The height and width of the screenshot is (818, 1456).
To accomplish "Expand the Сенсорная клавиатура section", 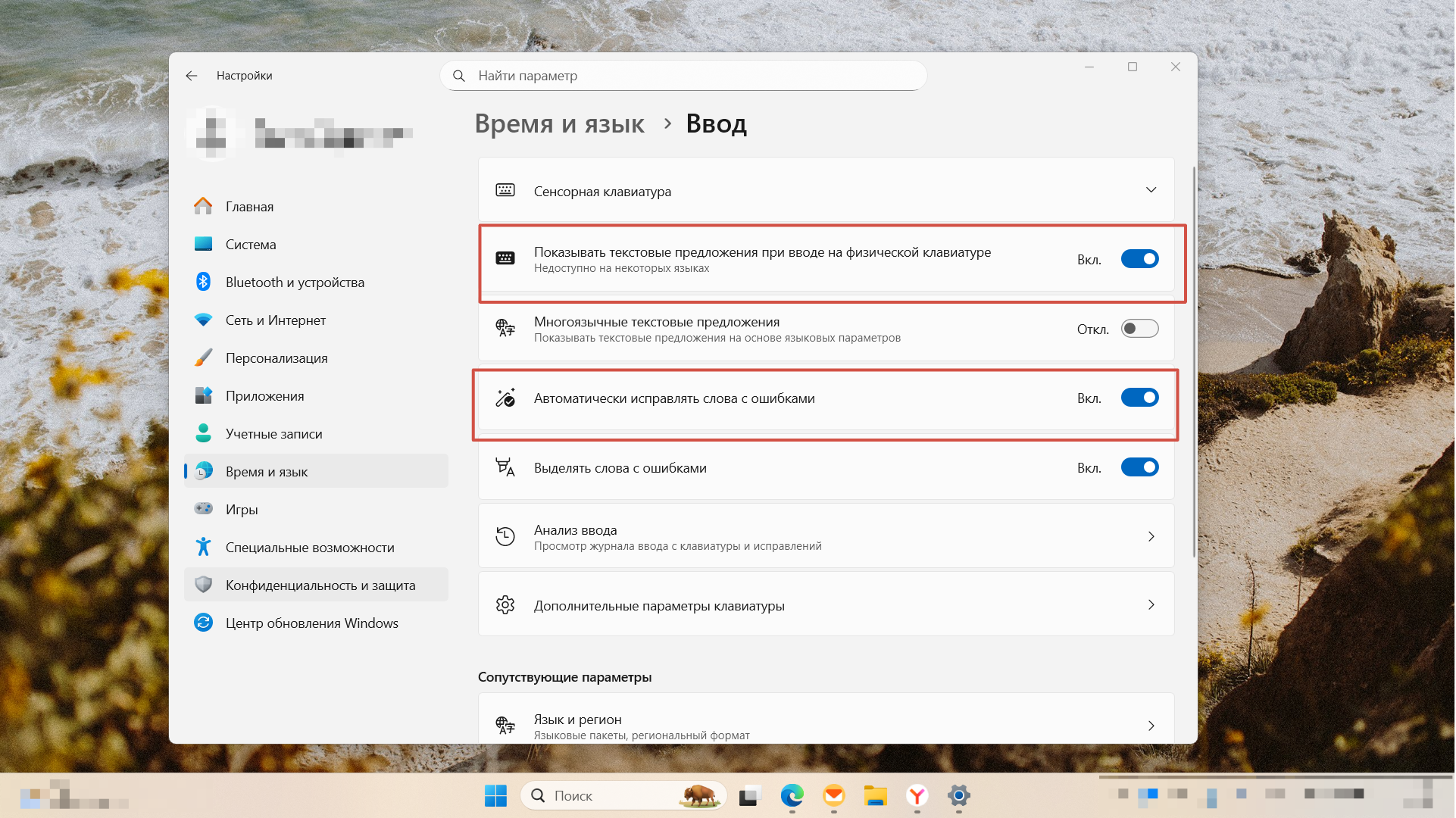I will (x=1151, y=190).
